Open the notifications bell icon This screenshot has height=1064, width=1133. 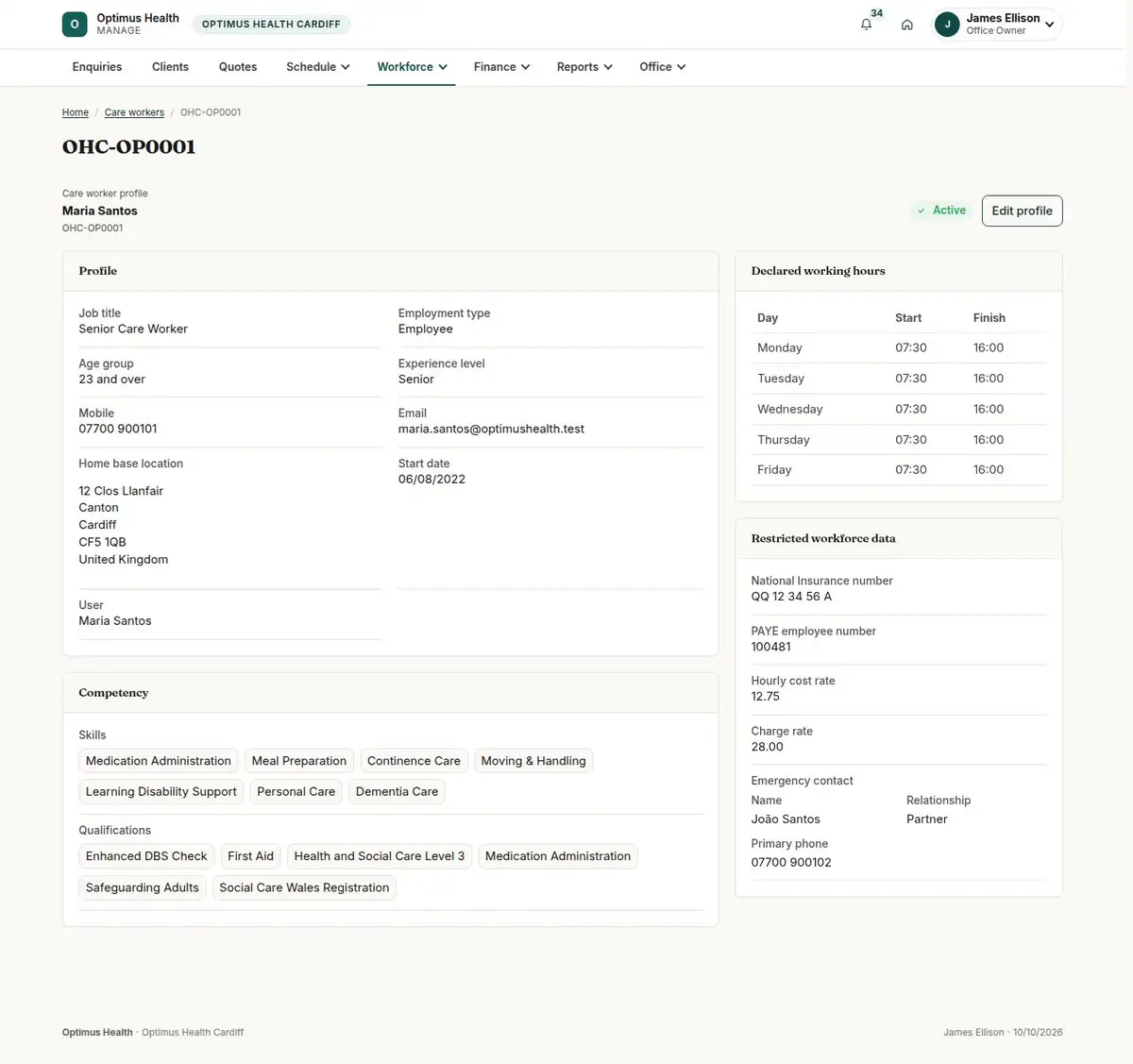click(x=866, y=25)
